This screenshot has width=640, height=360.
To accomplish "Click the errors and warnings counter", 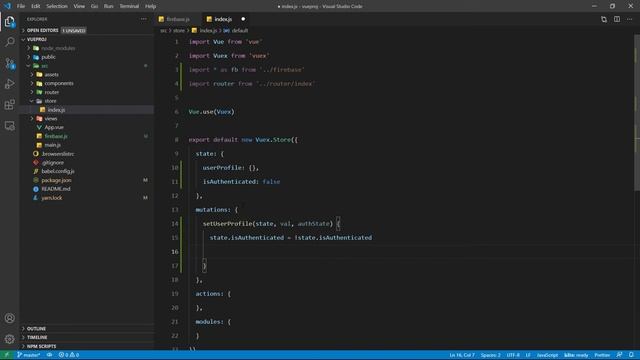I will (x=69, y=355).
